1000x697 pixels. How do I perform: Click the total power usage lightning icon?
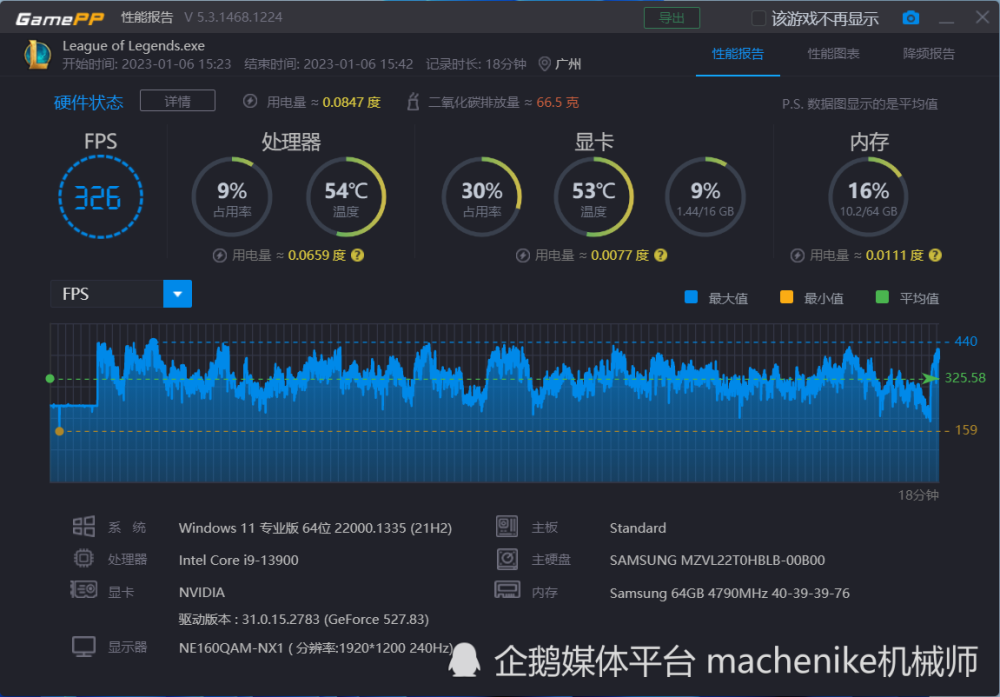(250, 101)
